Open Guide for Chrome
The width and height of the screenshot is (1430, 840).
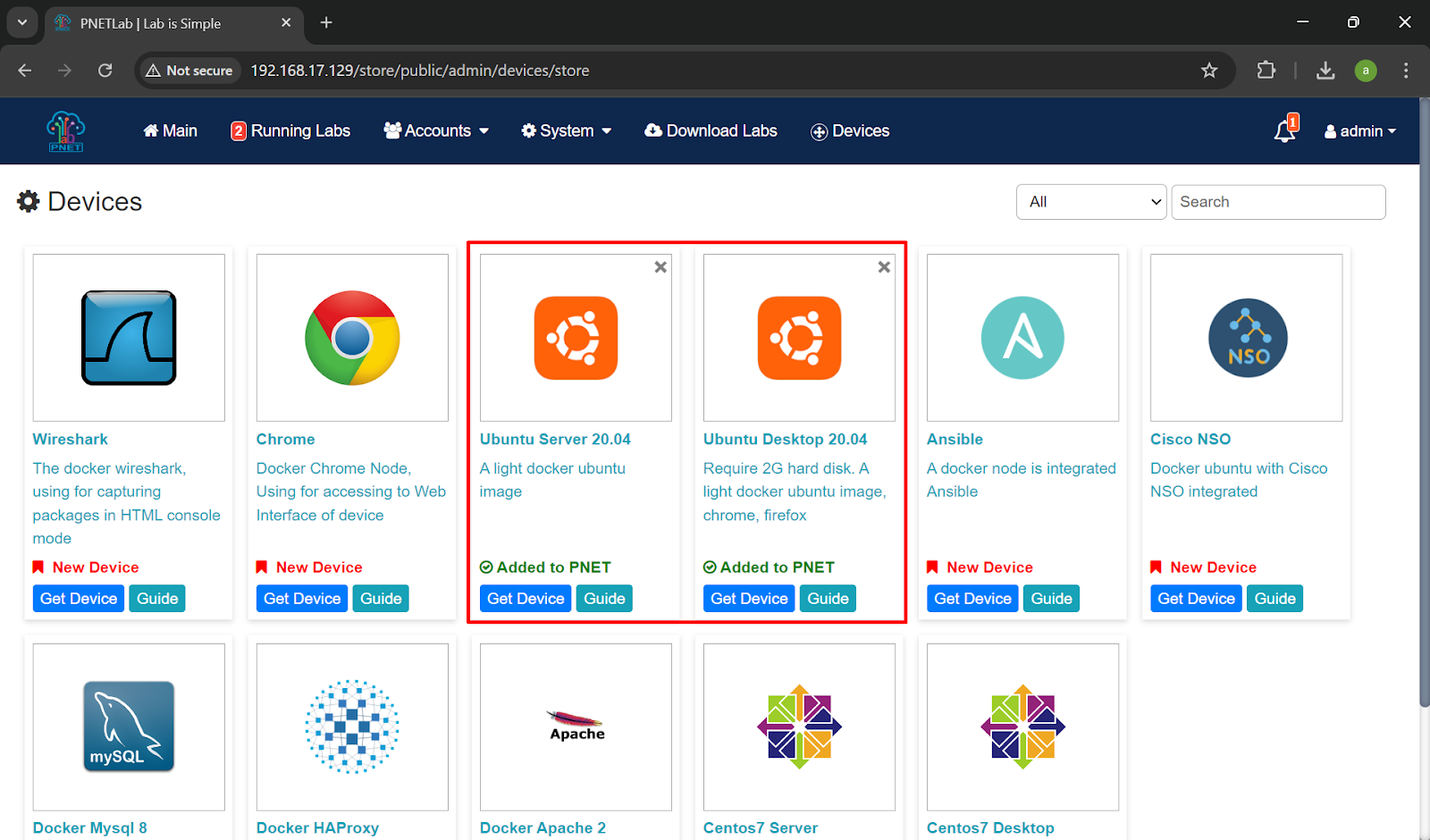click(x=381, y=599)
